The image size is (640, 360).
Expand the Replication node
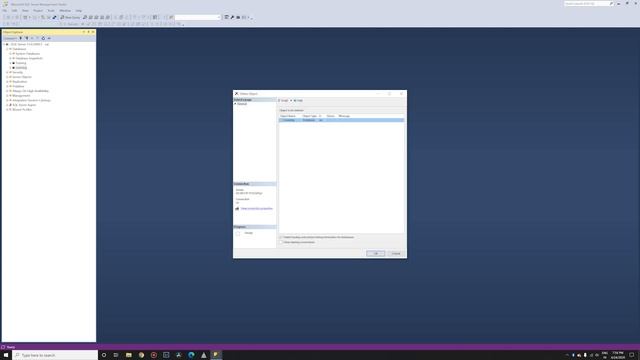pos(7,82)
